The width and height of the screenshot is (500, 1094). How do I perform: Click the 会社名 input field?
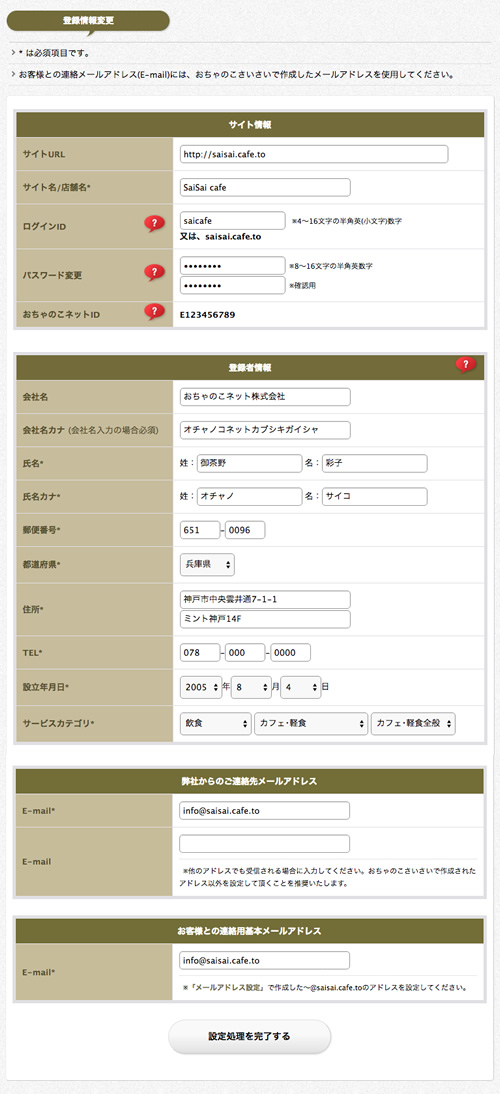265,397
